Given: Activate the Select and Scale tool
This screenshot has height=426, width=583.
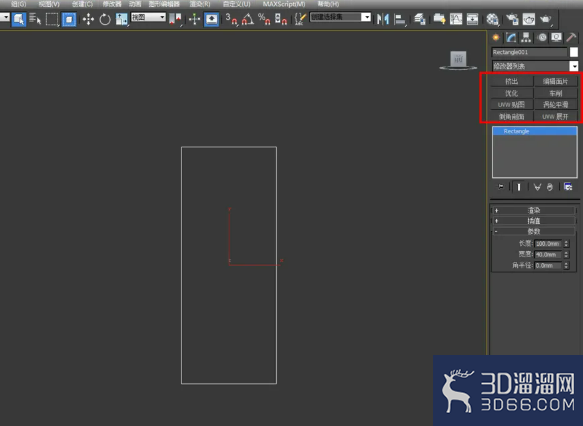Looking at the screenshot, I should 121,19.
